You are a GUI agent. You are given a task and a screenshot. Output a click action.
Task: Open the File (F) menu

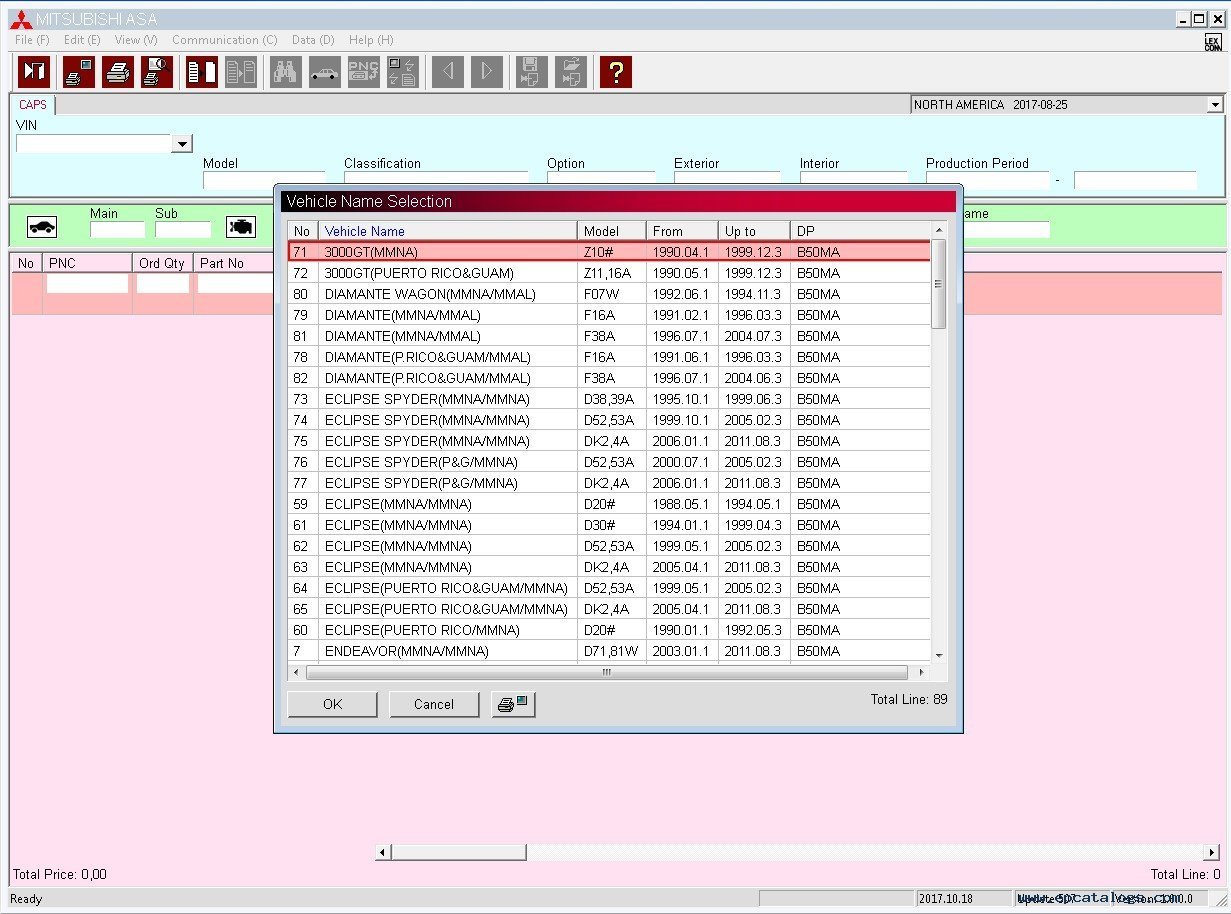pos(32,40)
